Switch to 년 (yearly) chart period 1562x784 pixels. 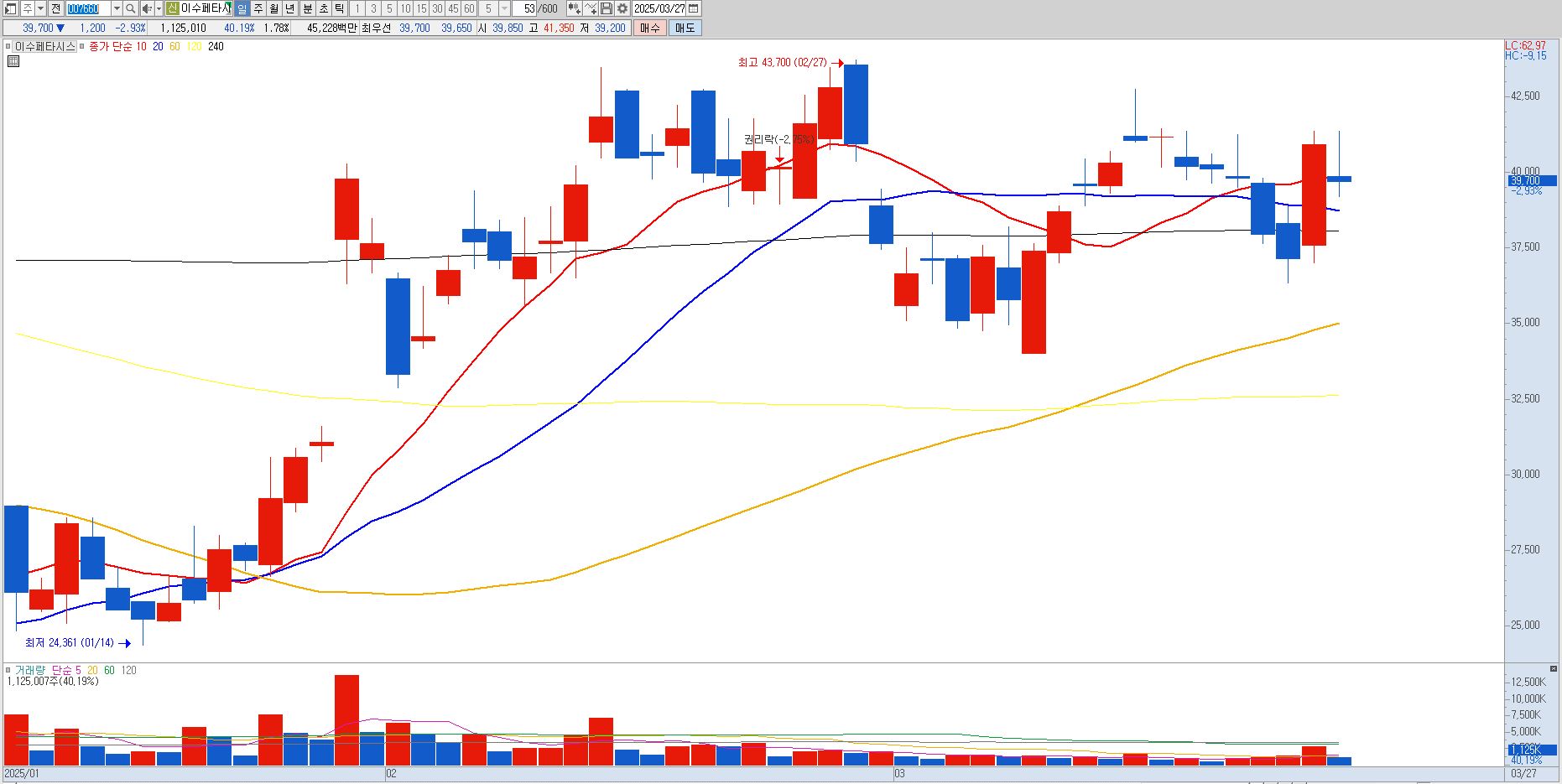tap(289, 8)
